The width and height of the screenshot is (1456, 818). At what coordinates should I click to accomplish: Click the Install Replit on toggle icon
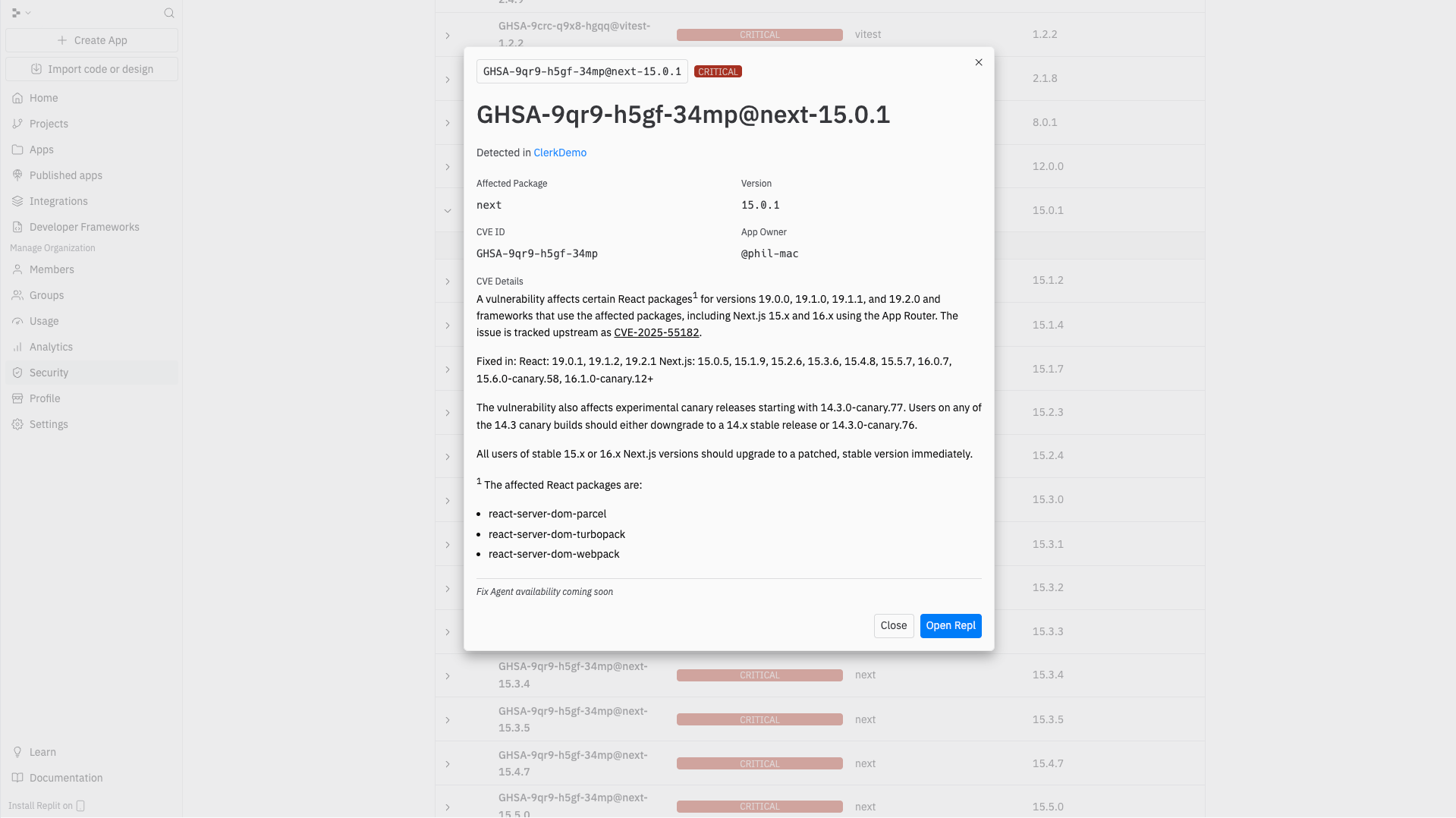click(79, 806)
